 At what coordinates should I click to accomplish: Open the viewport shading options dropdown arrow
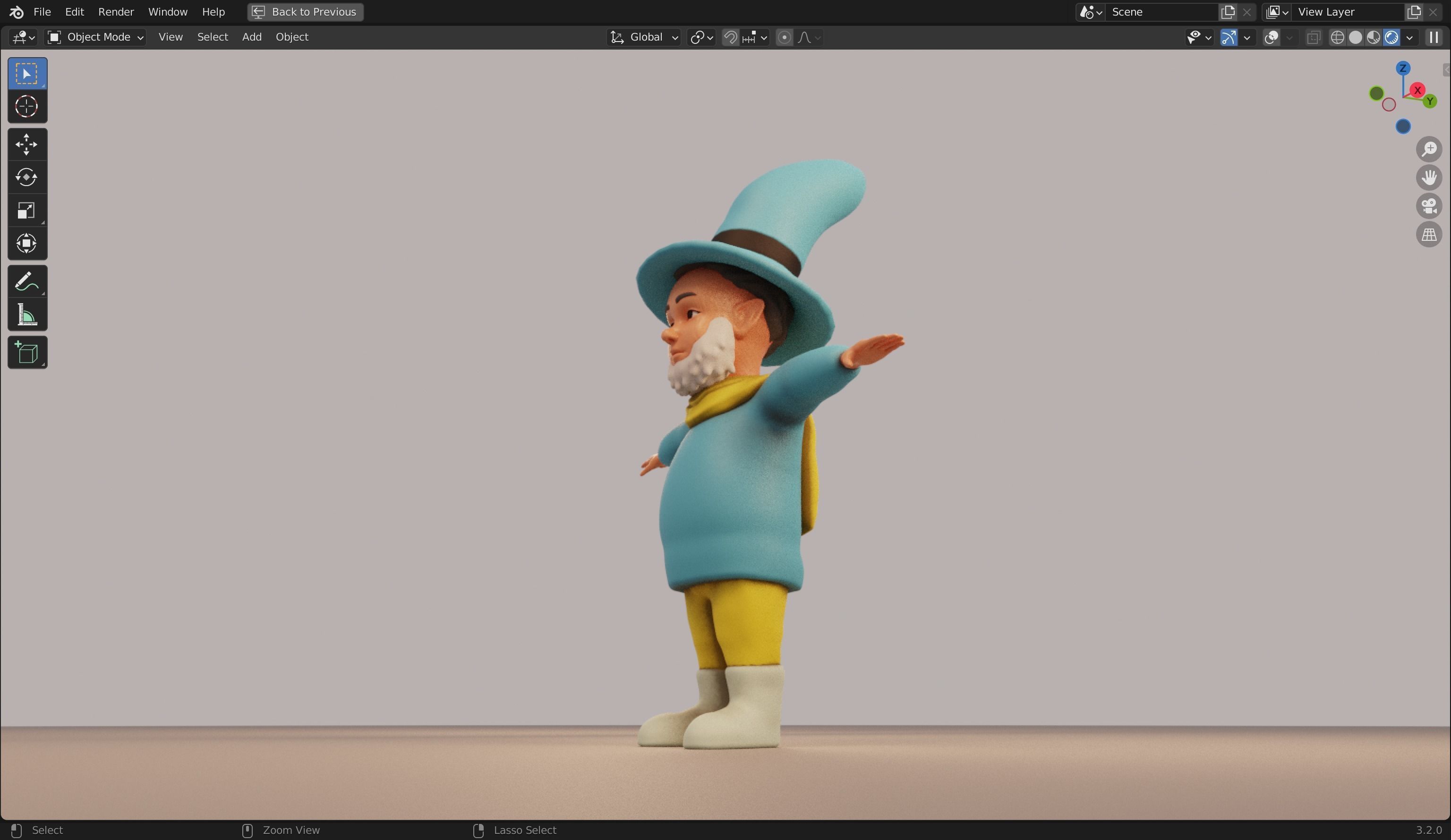coord(1409,37)
